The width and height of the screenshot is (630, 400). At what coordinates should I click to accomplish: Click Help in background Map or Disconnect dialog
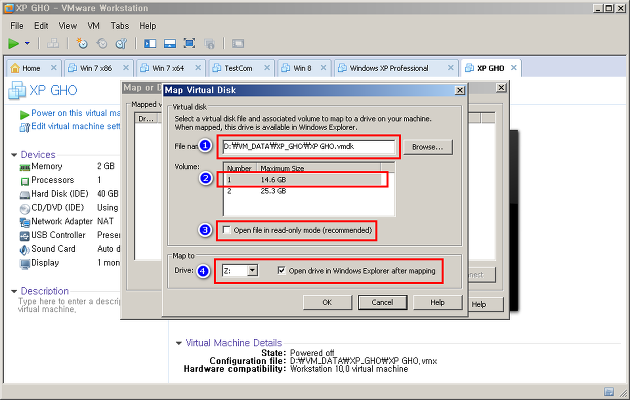[x=486, y=304]
